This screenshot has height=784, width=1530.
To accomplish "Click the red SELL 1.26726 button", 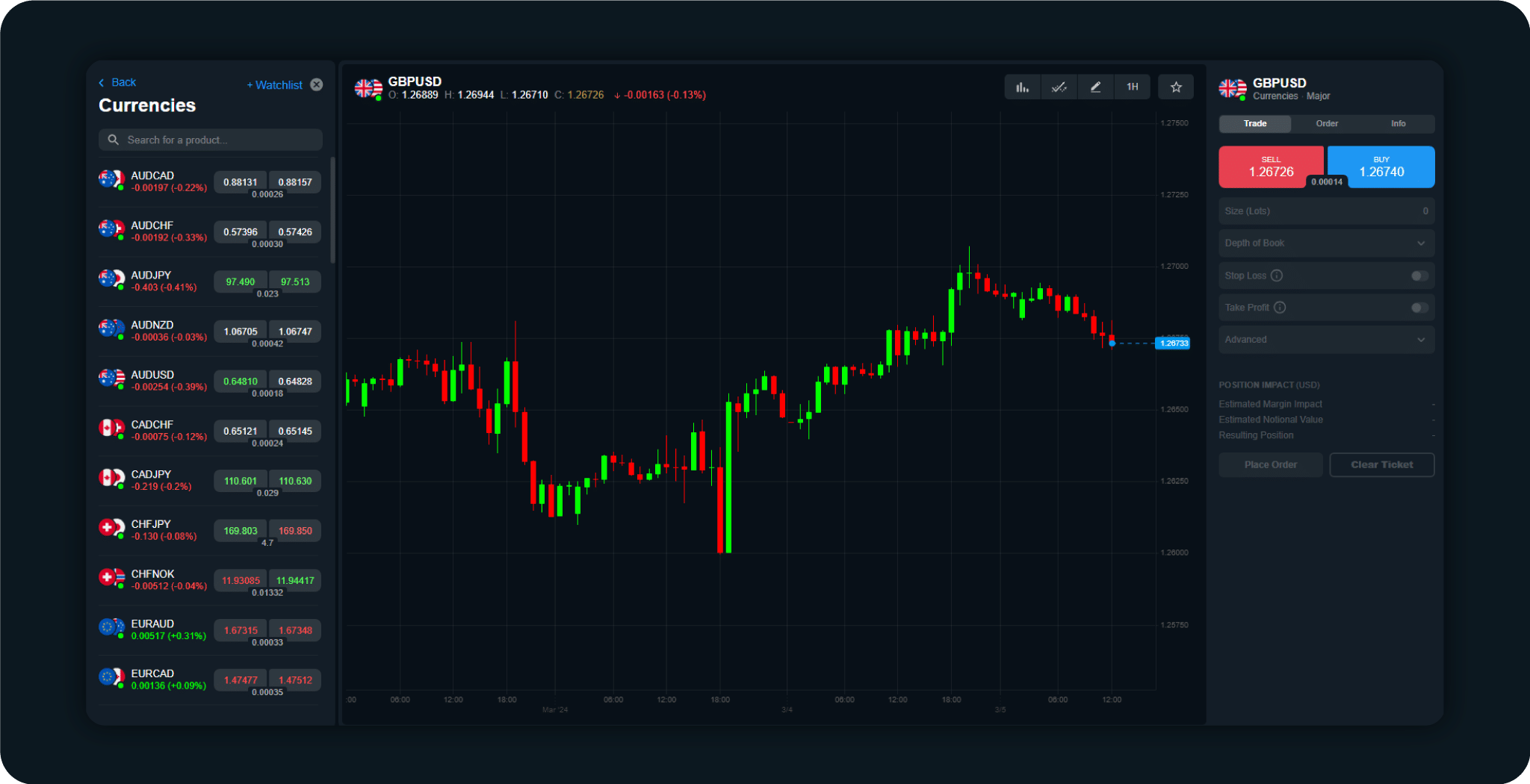I will click(1270, 167).
